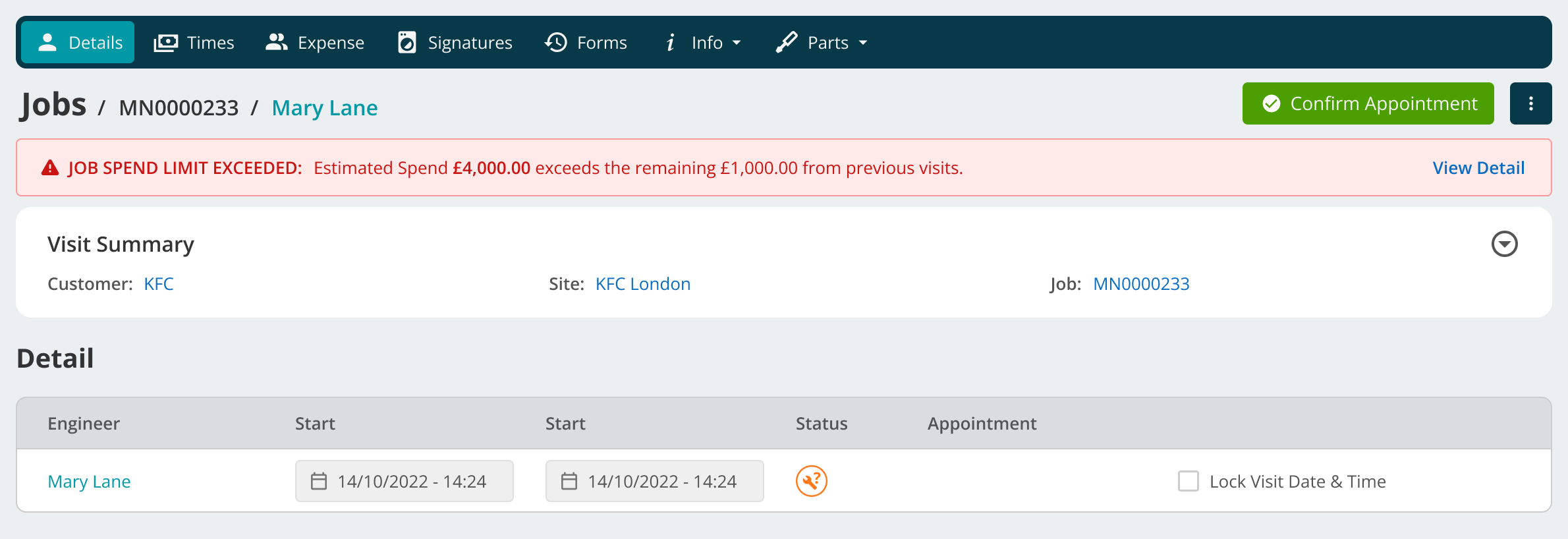Click the Times tab money icon

(x=165, y=43)
